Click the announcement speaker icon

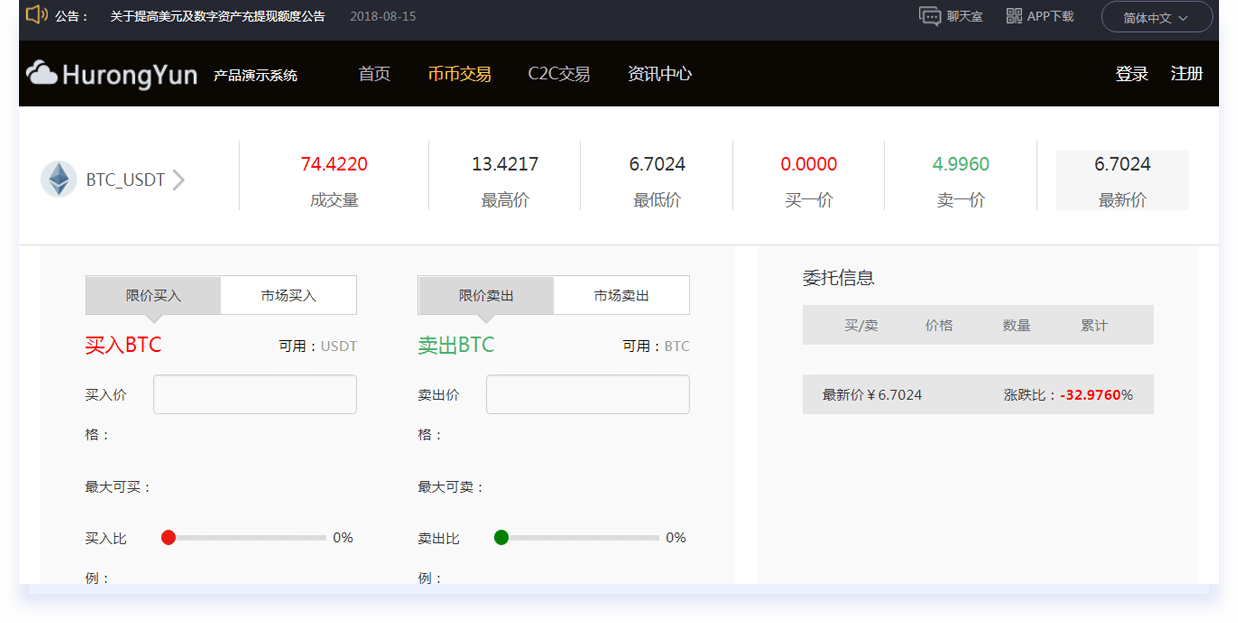click(x=36, y=15)
